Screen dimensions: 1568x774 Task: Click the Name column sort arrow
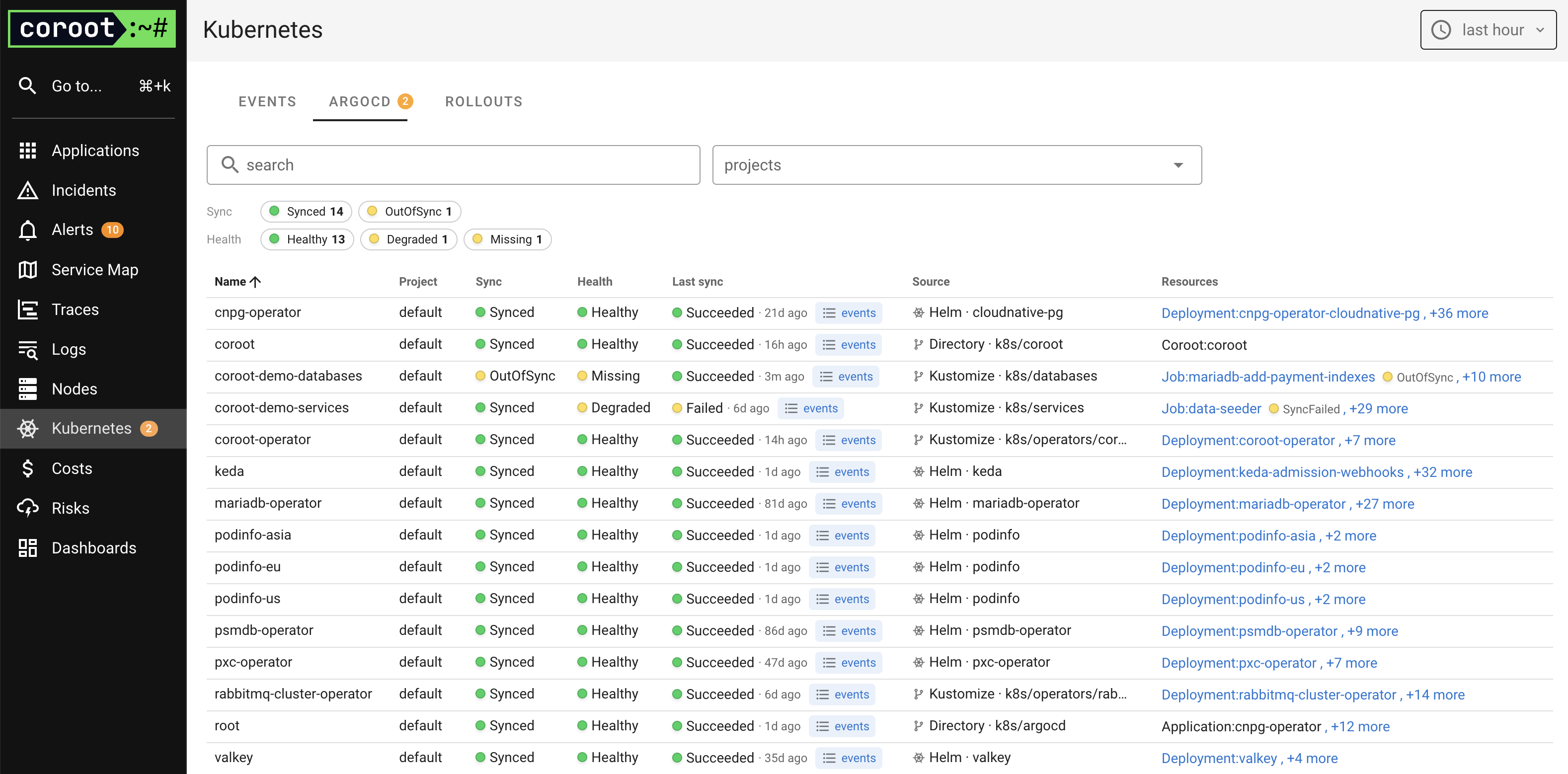pos(256,282)
